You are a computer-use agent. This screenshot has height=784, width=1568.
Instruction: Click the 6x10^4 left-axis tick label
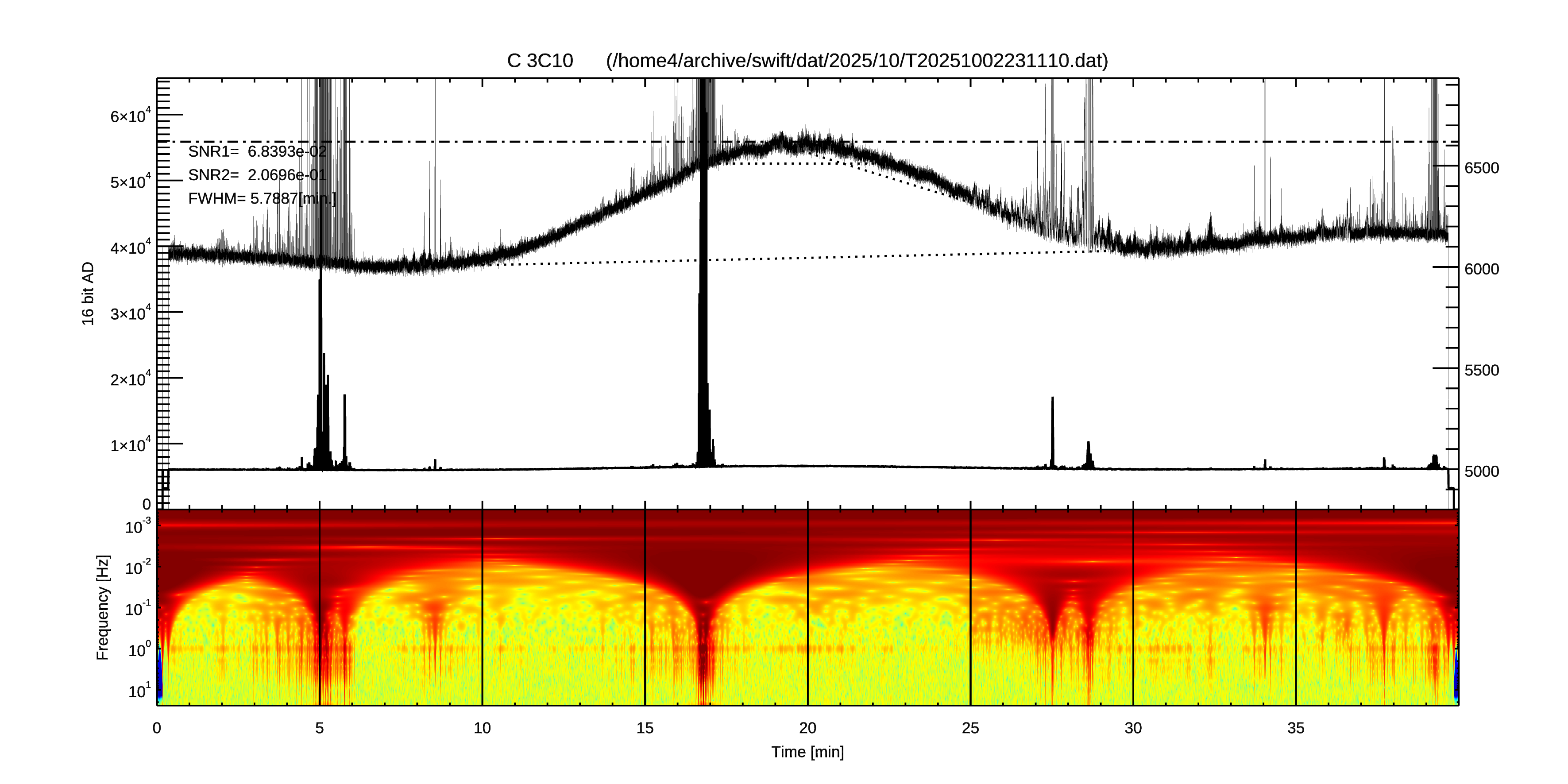click(x=130, y=116)
